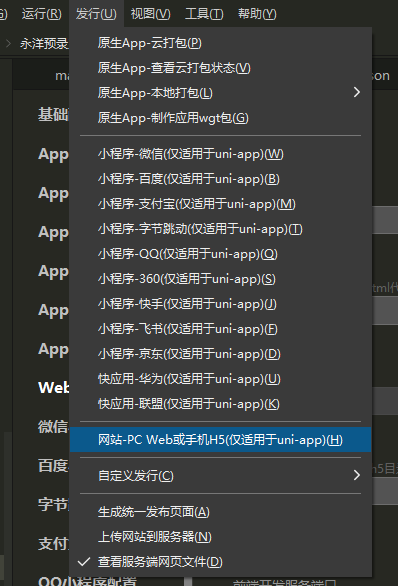Publish to 小程序-支付宝 (M)
This screenshot has height=586, width=398.
pos(220,204)
